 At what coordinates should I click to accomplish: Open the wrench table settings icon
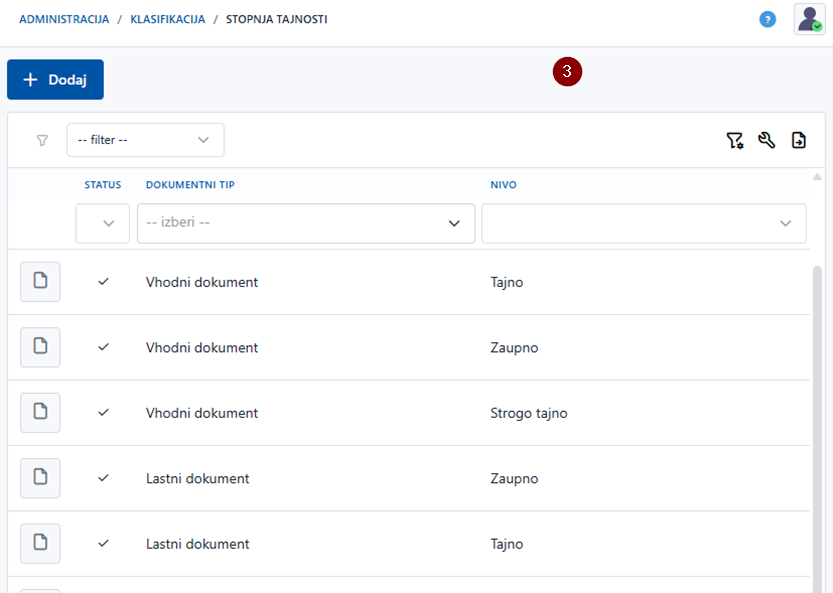click(767, 141)
